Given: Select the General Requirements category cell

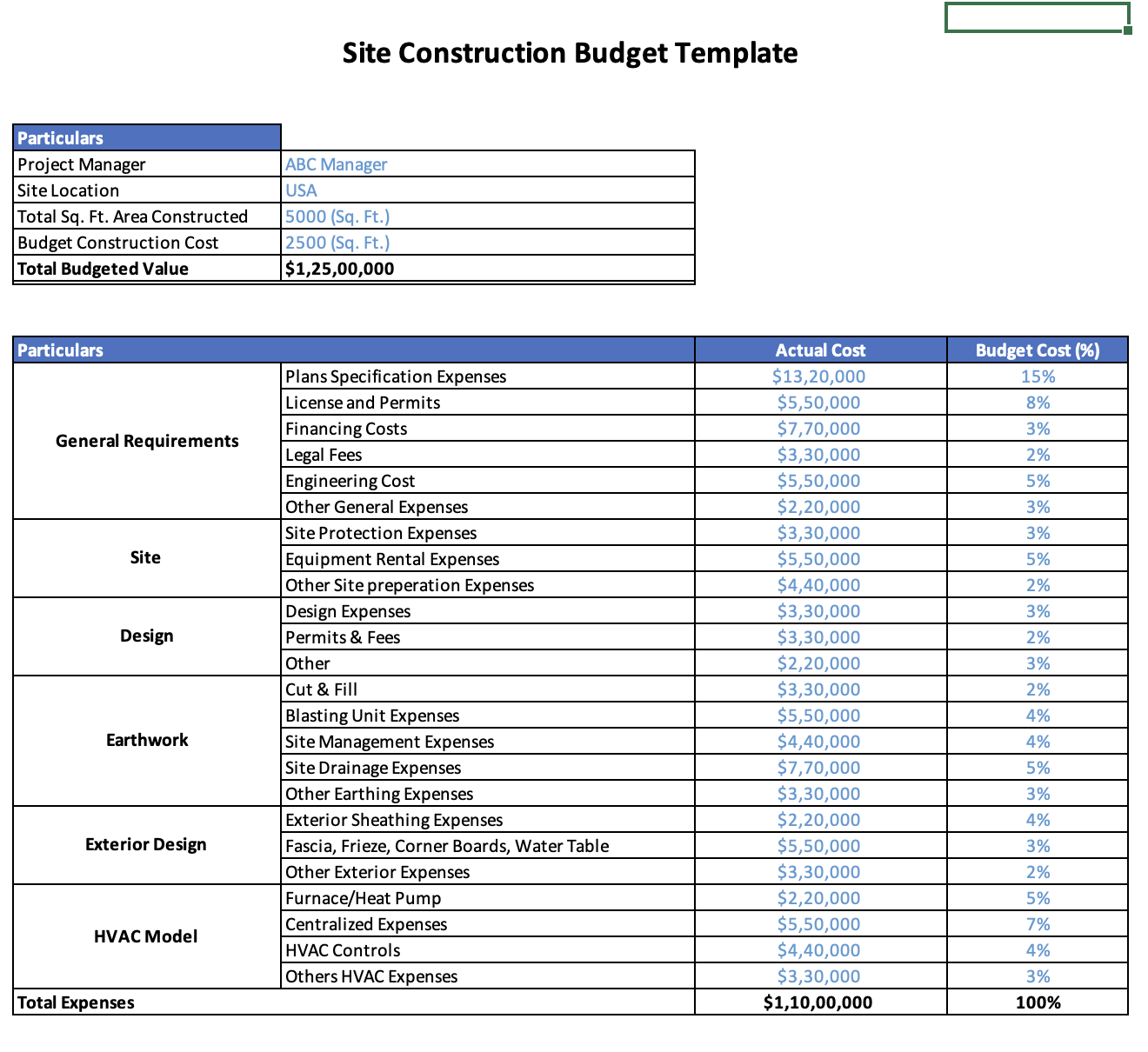Looking at the screenshot, I should point(146,441).
